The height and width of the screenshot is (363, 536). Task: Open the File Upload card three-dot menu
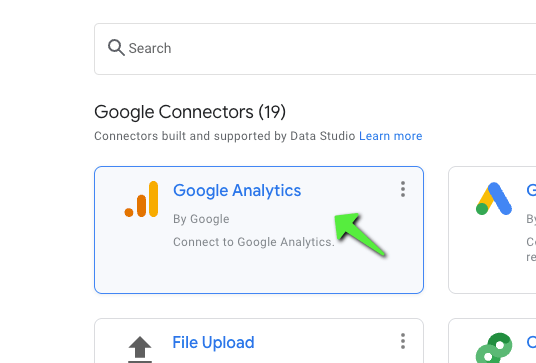pos(403,341)
